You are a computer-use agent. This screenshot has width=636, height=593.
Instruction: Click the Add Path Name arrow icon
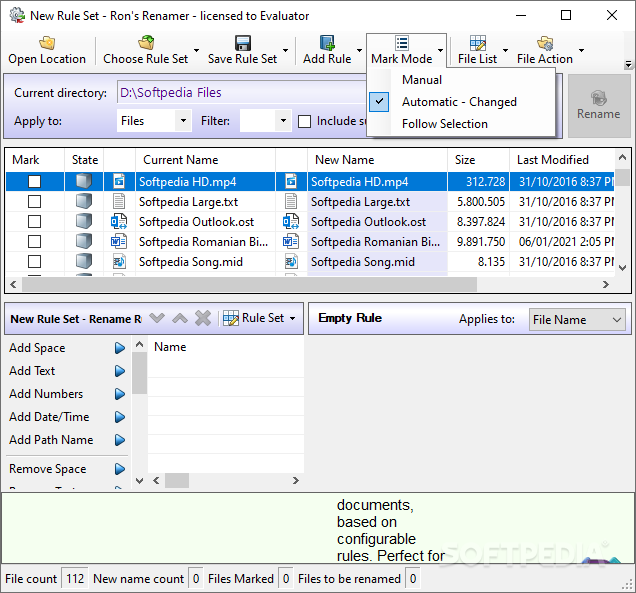point(120,440)
